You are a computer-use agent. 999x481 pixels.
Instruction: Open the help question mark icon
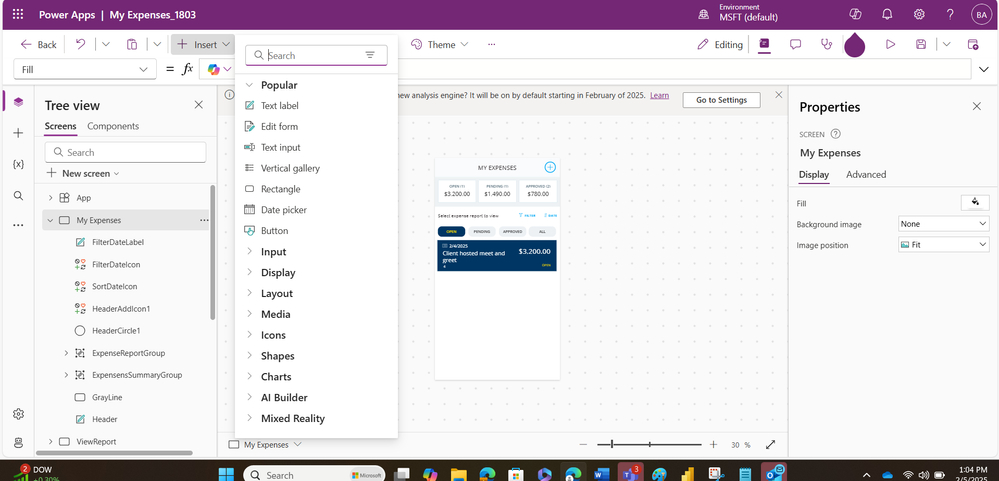tap(950, 14)
